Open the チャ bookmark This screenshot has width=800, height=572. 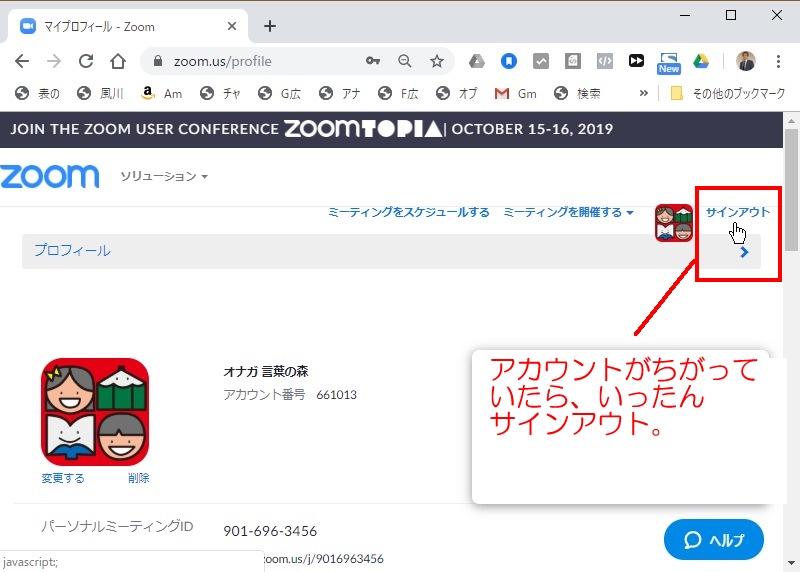click(220, 93)
